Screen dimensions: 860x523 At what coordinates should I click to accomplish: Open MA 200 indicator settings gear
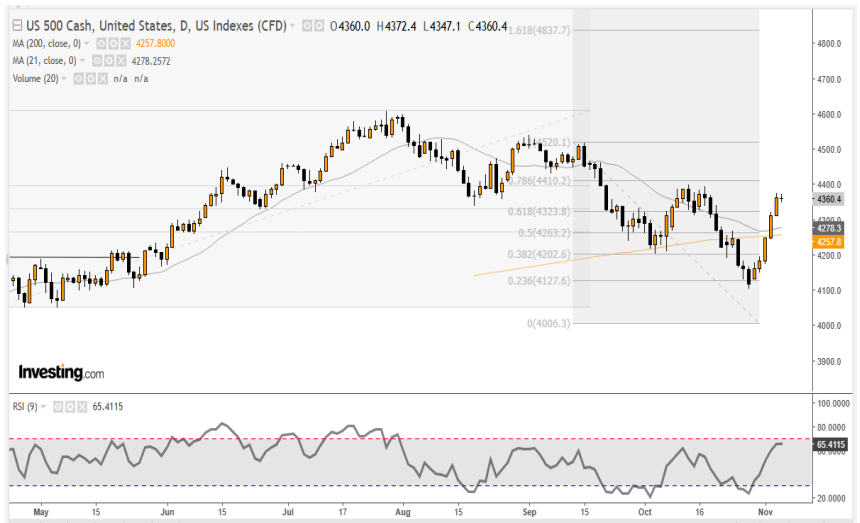point(114,43)
